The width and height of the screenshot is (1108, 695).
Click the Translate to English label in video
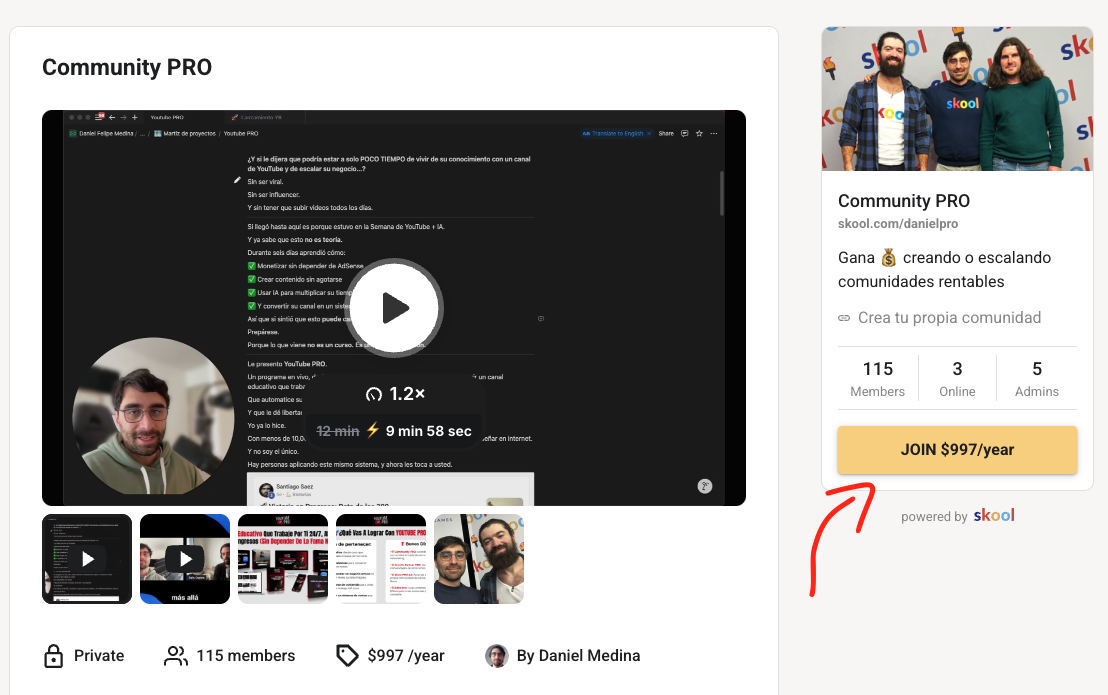point(616,133)
